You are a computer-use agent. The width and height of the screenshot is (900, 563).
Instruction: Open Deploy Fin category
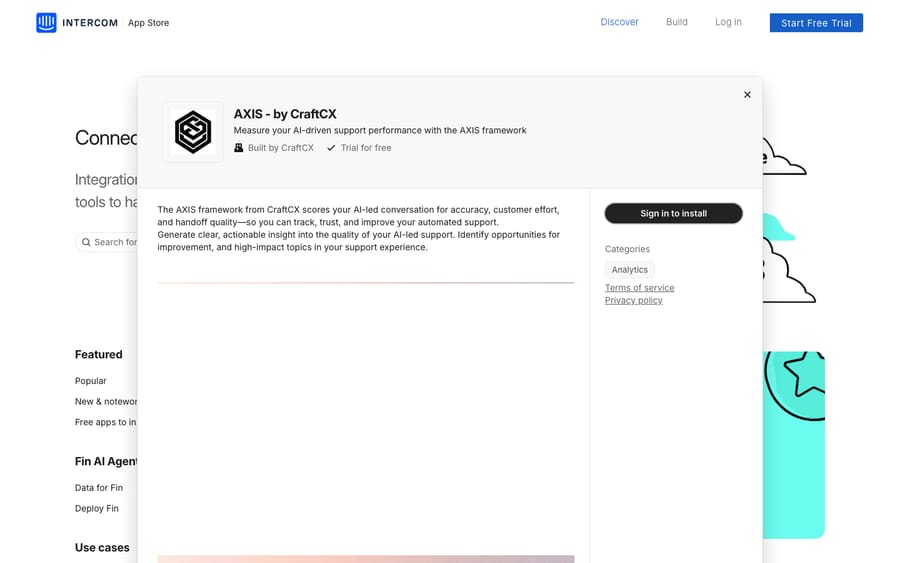96,508
